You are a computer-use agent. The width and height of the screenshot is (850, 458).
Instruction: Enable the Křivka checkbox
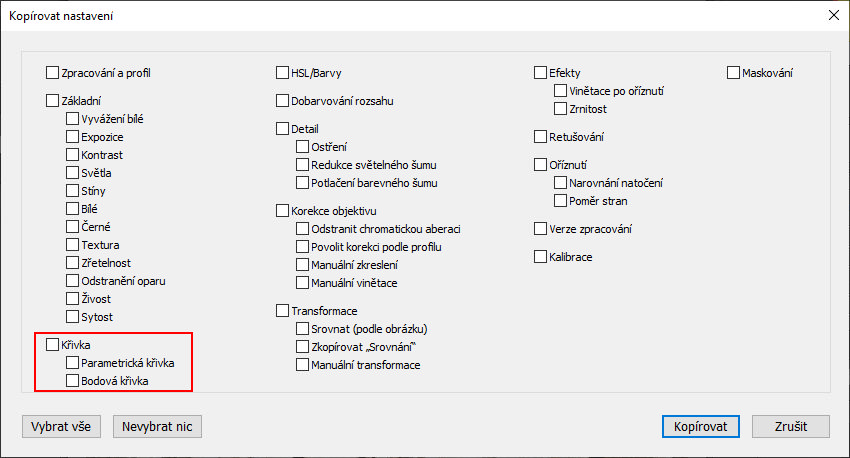(x=53, y=345)
